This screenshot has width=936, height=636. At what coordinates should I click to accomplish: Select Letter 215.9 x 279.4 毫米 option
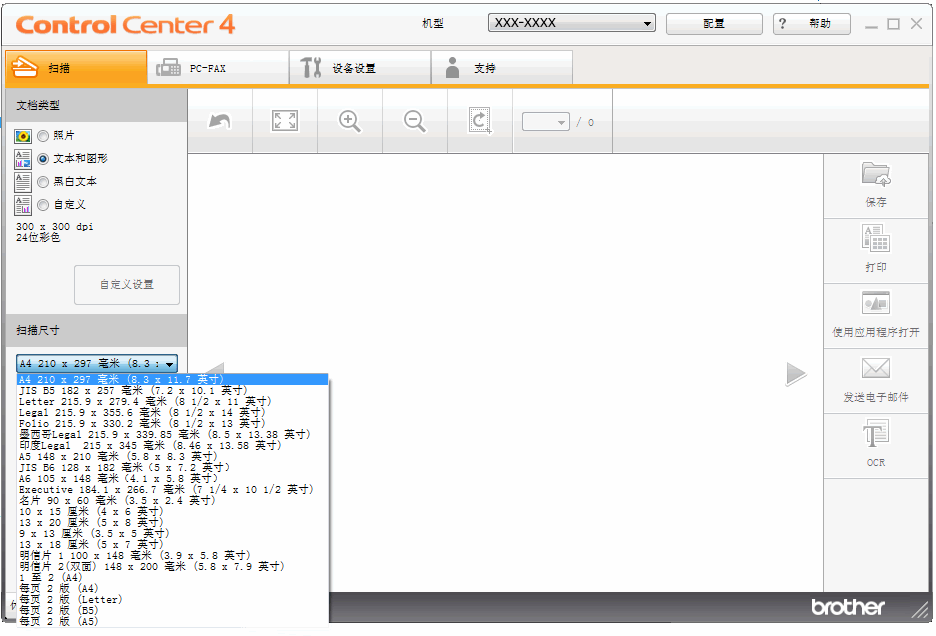pyautogui.click(x=173, y=402)
